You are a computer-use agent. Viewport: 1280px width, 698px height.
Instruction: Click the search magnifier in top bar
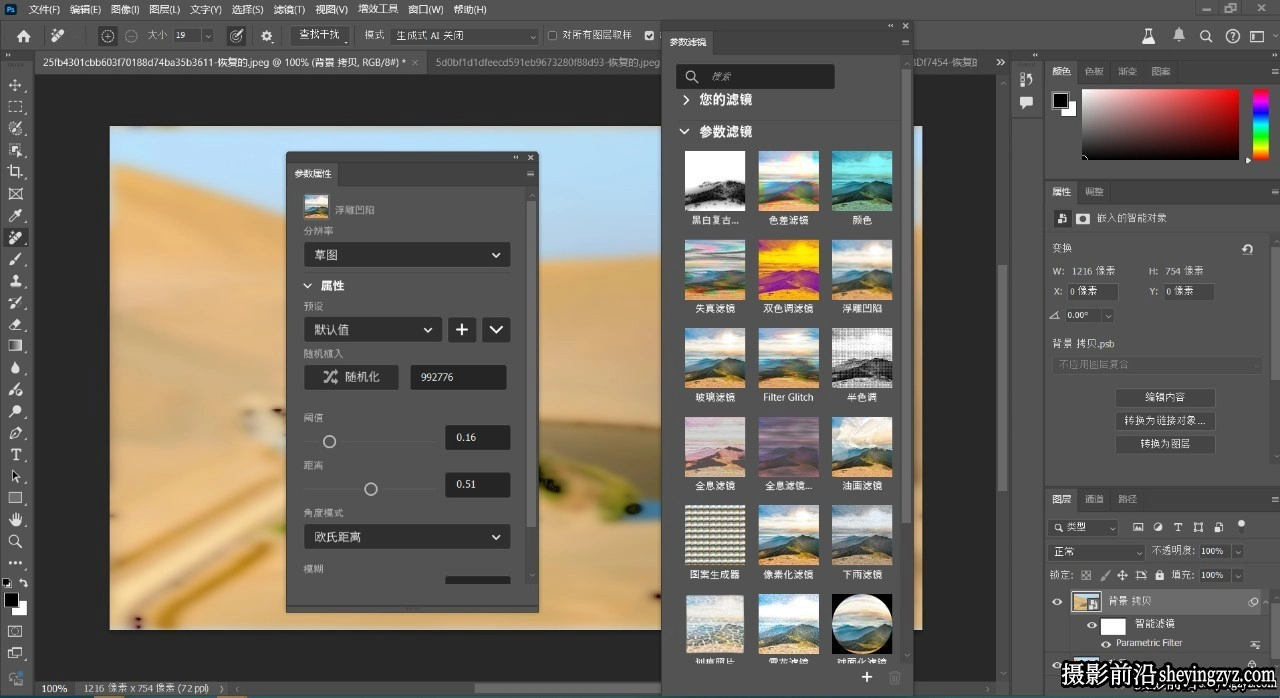[x=1206, y=36]
